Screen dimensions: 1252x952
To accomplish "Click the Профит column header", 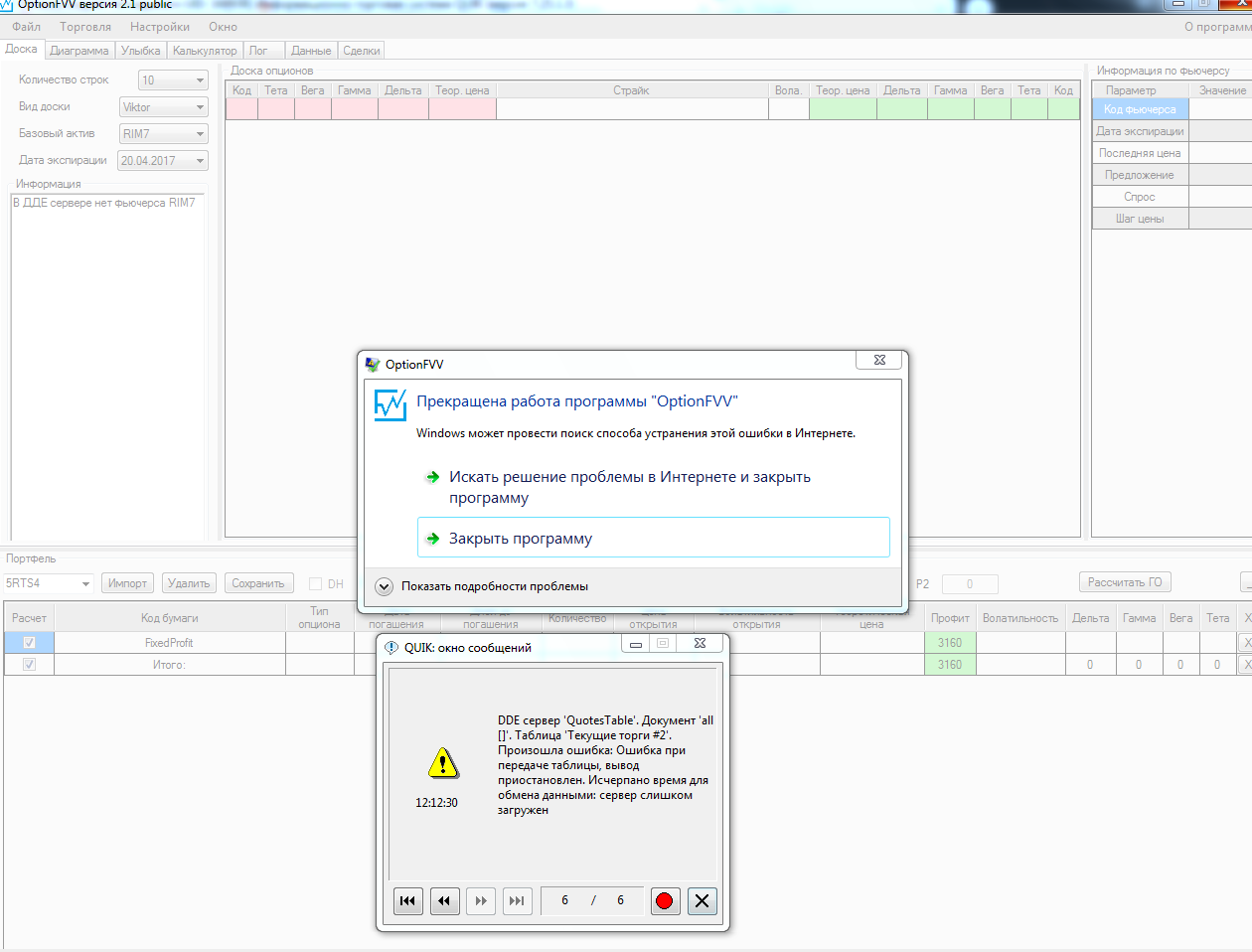I will click(950, 618).
